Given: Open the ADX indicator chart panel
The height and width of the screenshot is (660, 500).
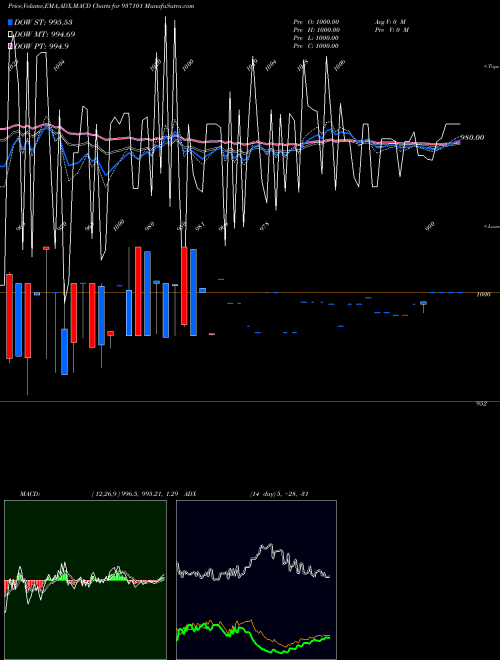Looking at the screenshot, I should [x=256, y=580].
